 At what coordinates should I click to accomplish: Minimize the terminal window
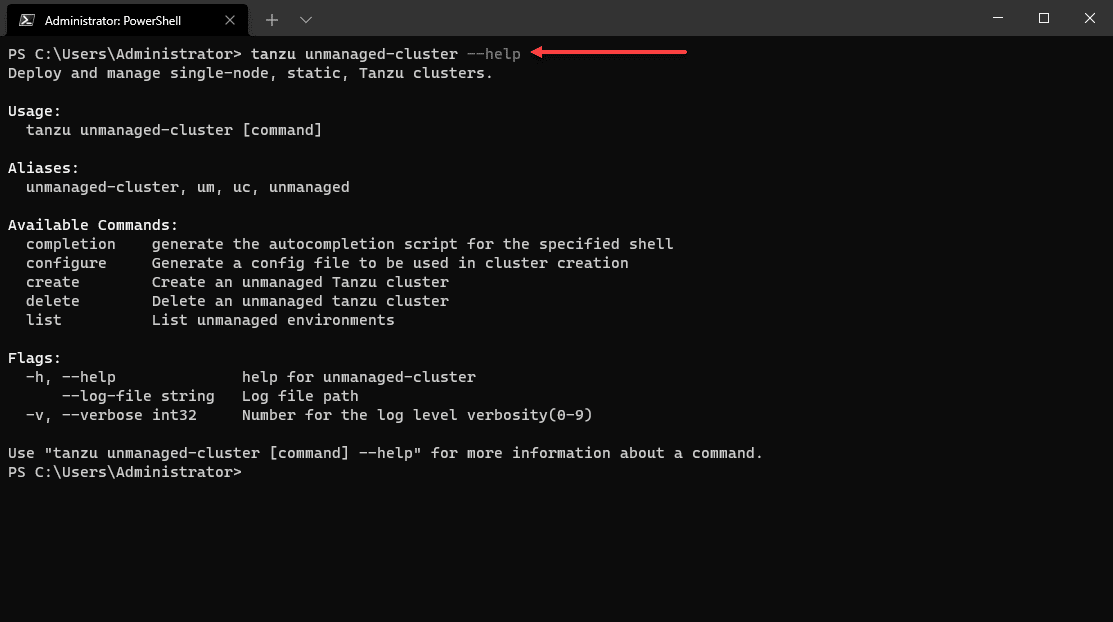pyautogui.click(x=997, y=18)
